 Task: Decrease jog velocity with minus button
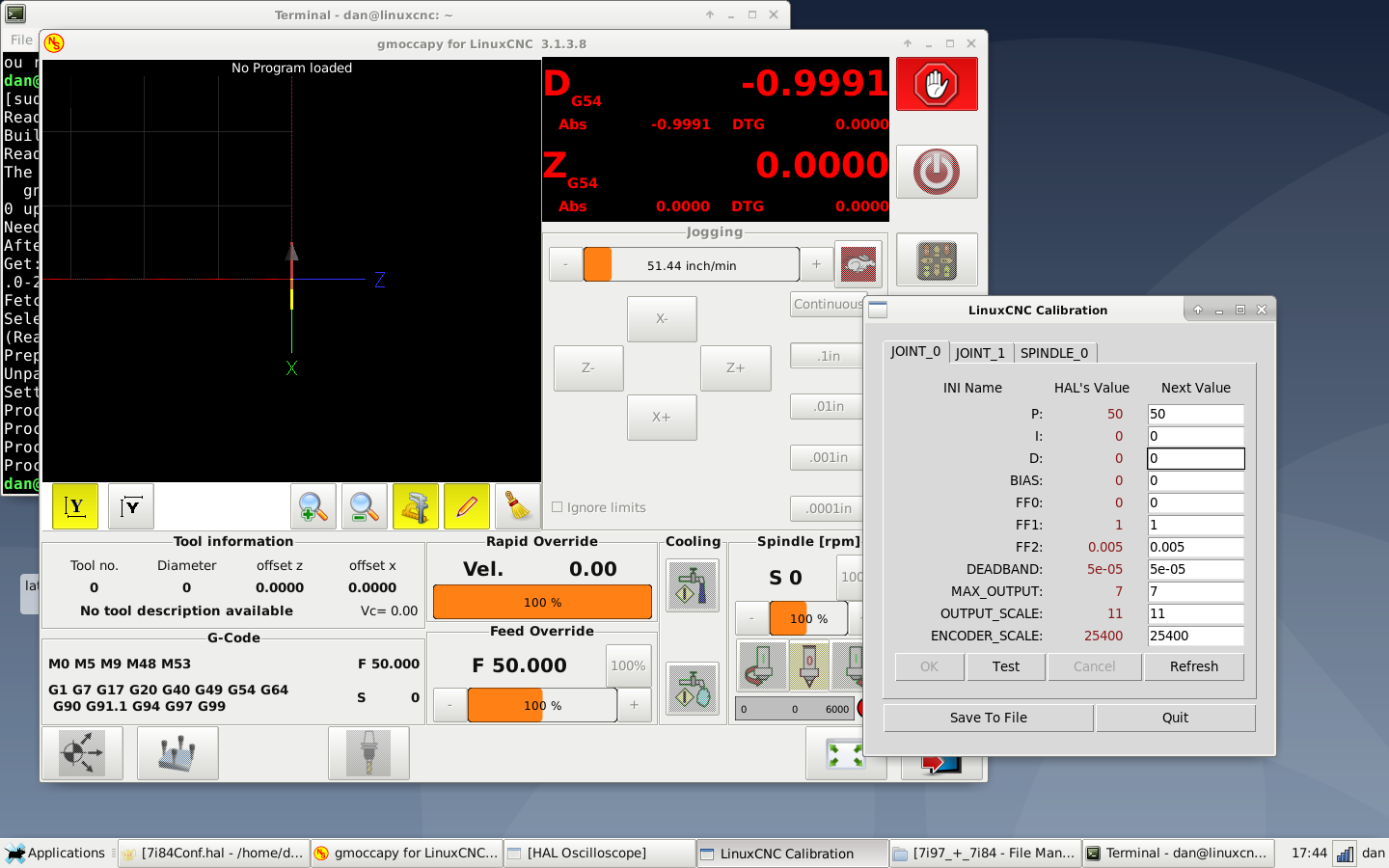tap(565, 264)
